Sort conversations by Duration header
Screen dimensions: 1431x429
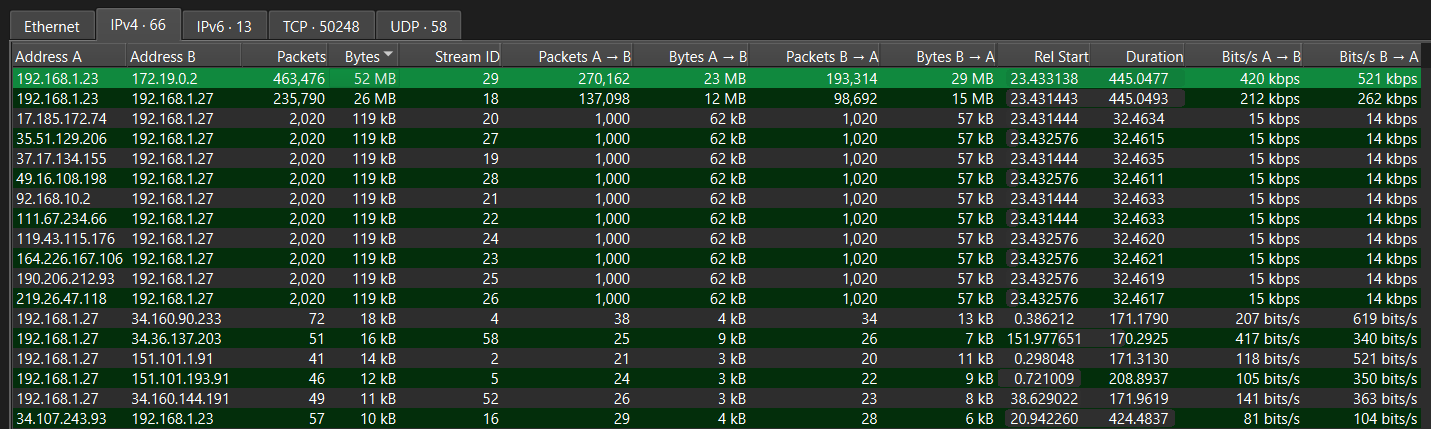(1154, 57)
